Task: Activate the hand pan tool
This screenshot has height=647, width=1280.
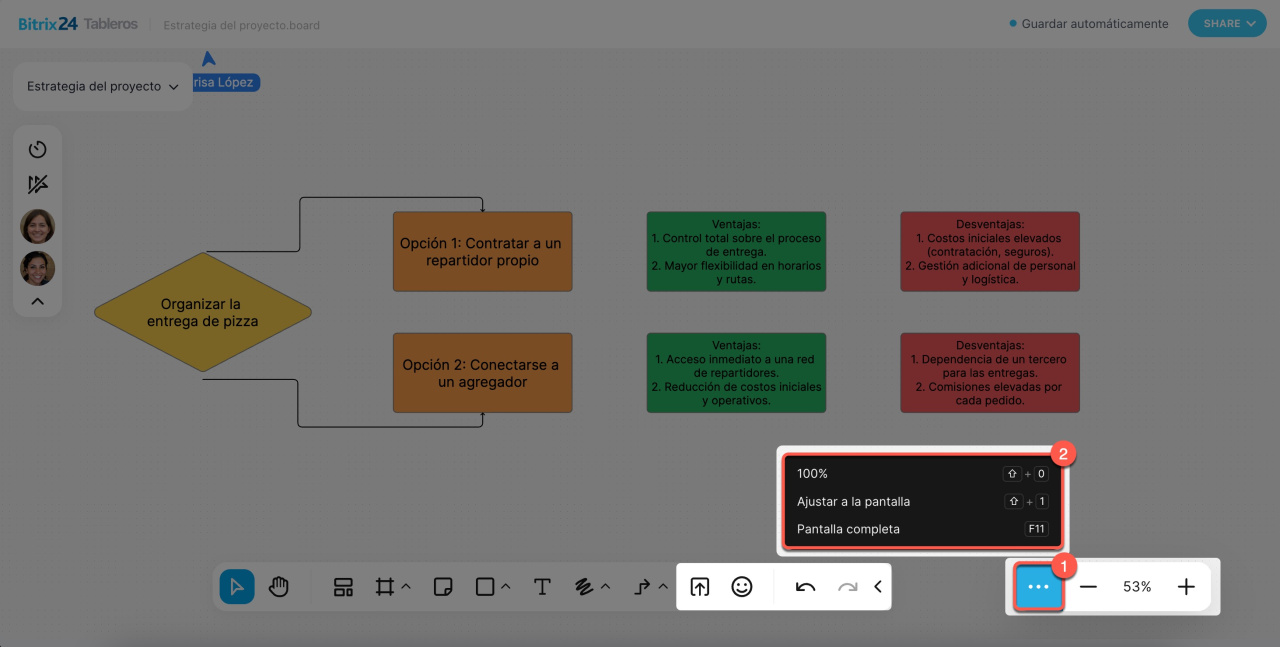Action: [279, 587]
